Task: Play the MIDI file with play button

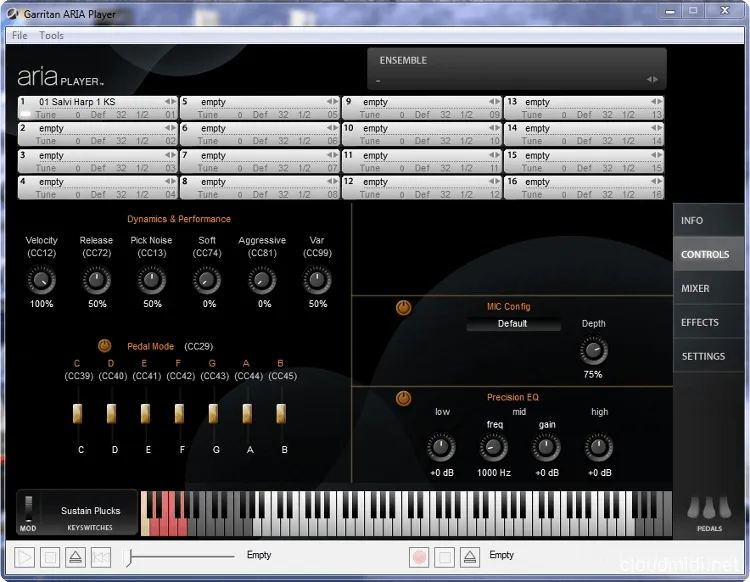Action: coord(24,558)
